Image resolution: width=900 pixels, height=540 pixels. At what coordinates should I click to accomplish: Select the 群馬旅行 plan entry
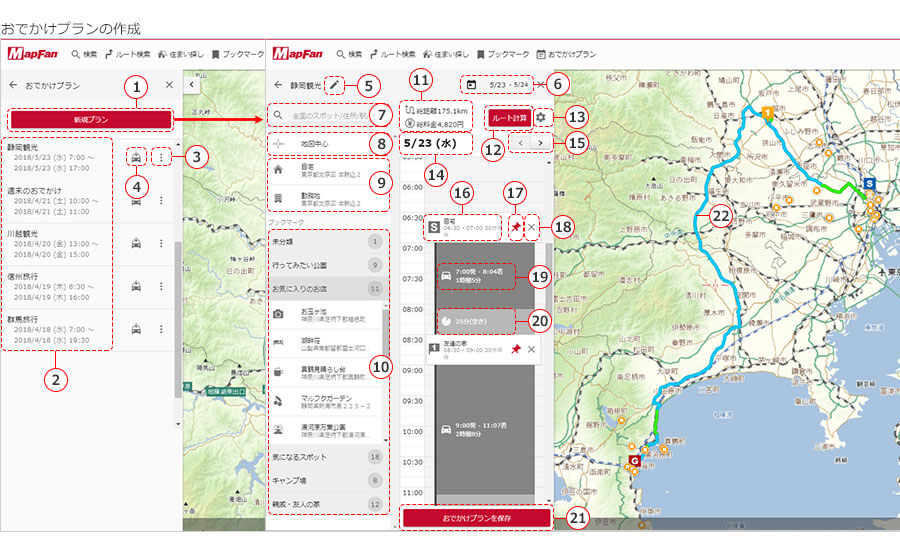coord(57,329)
